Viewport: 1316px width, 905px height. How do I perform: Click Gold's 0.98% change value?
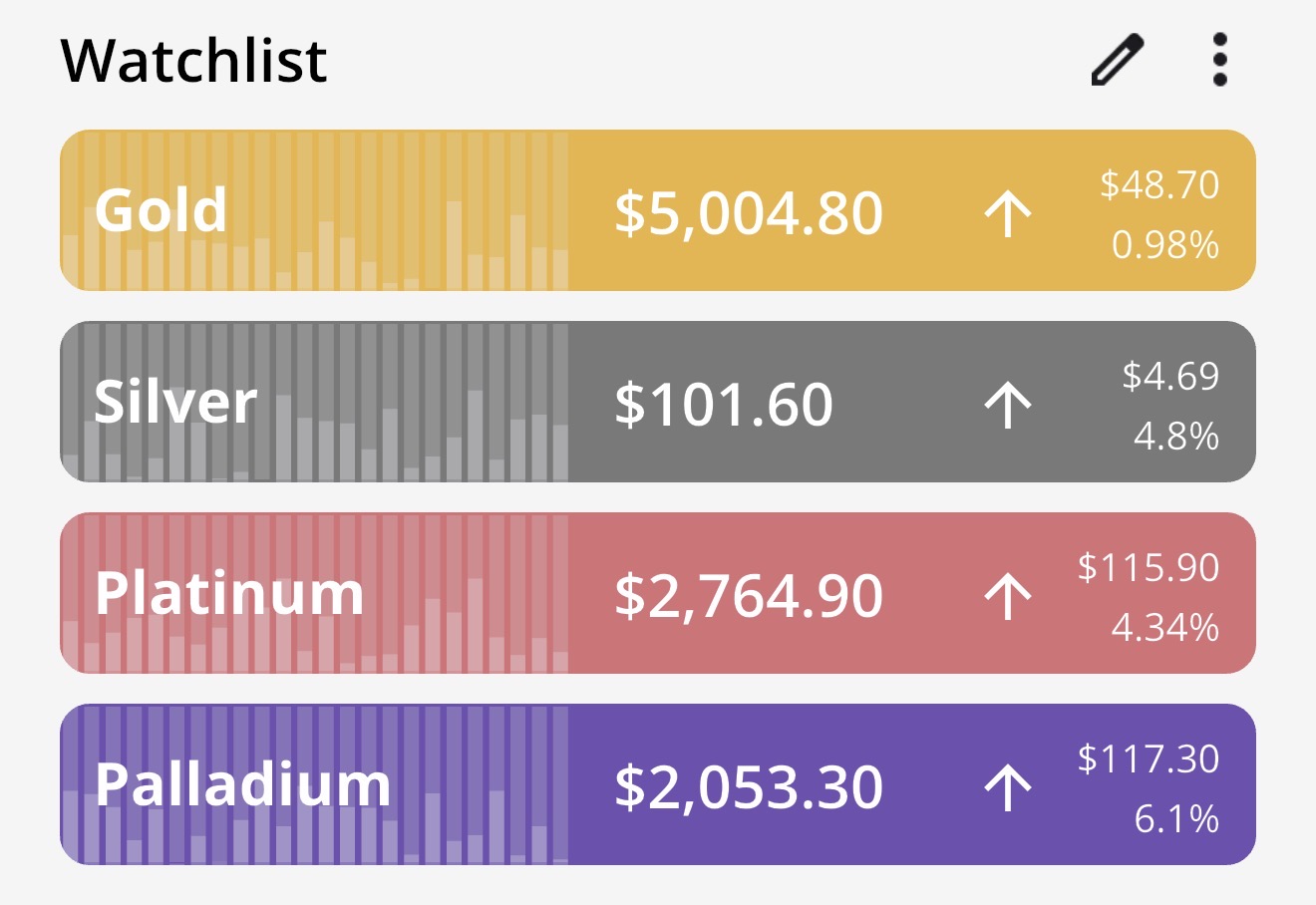tap(1164, 244)
